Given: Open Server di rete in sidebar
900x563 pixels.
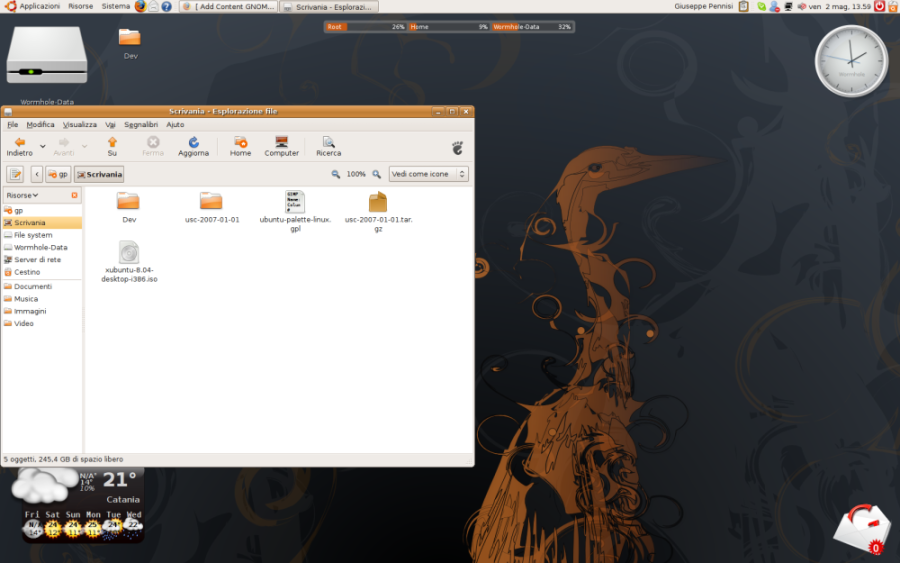Looking at the screenshot, I should 42,260.
